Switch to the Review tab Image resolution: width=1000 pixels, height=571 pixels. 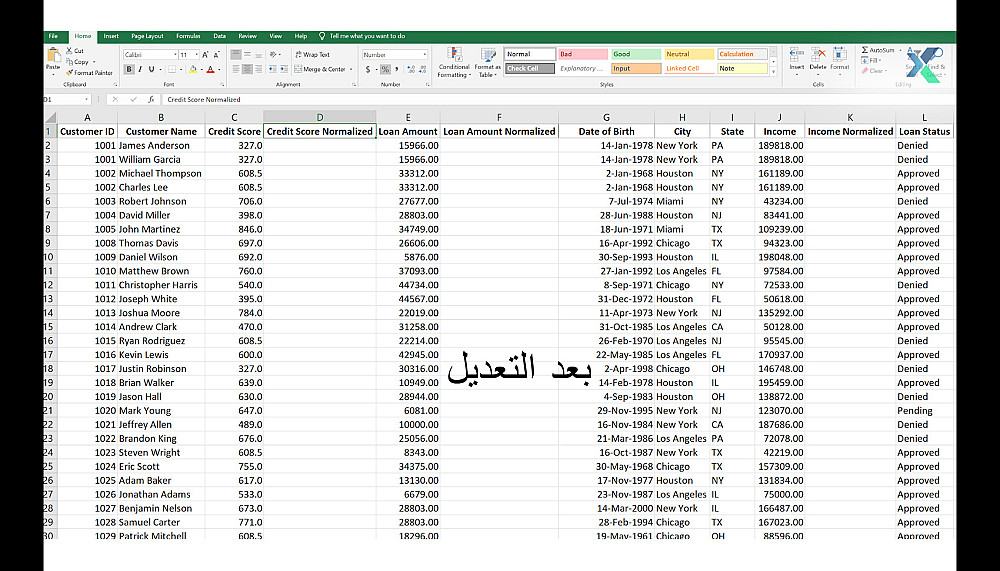coord(247,36)
